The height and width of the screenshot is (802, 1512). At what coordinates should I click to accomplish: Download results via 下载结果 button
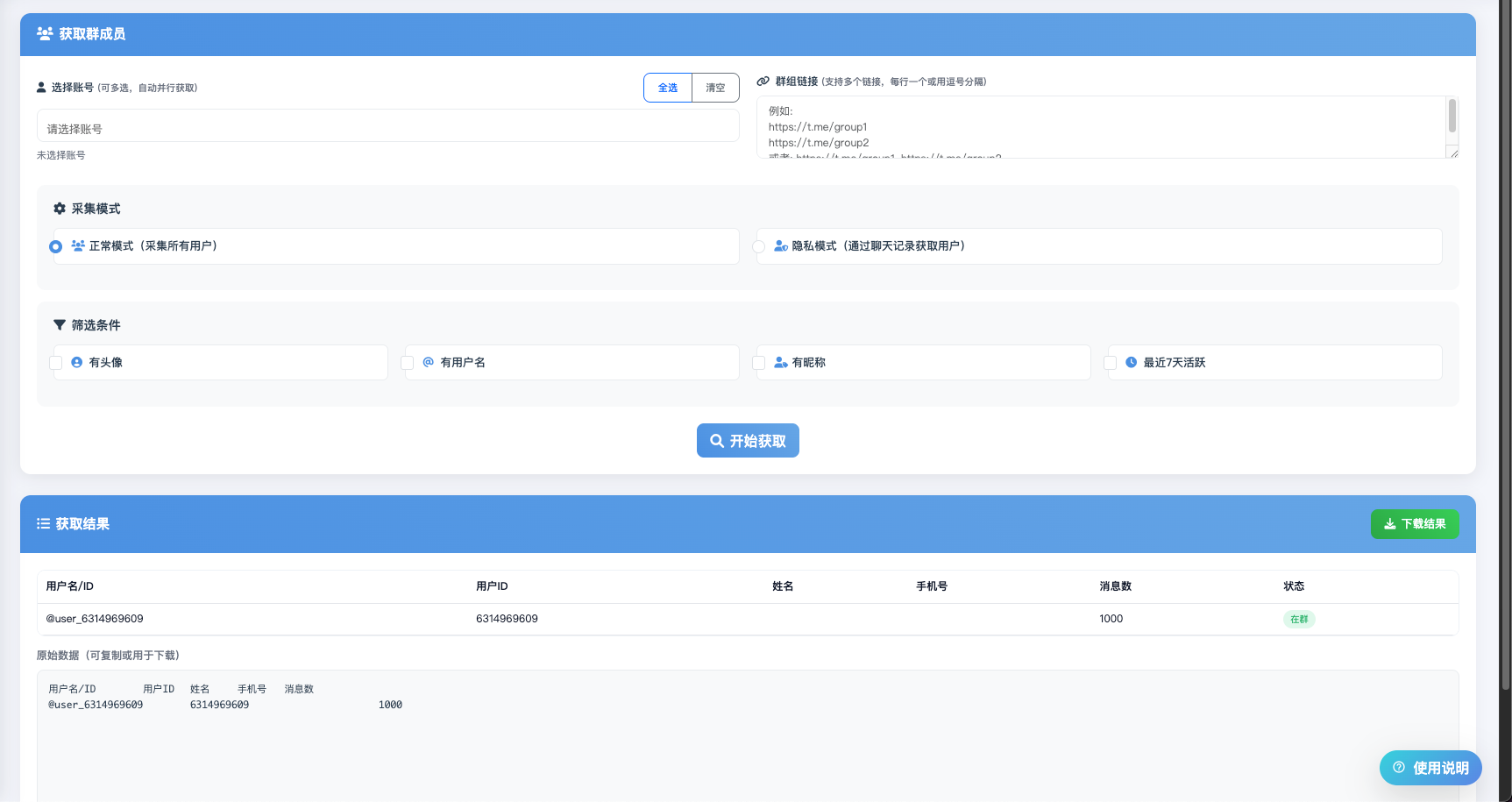tap(1414, 524)
